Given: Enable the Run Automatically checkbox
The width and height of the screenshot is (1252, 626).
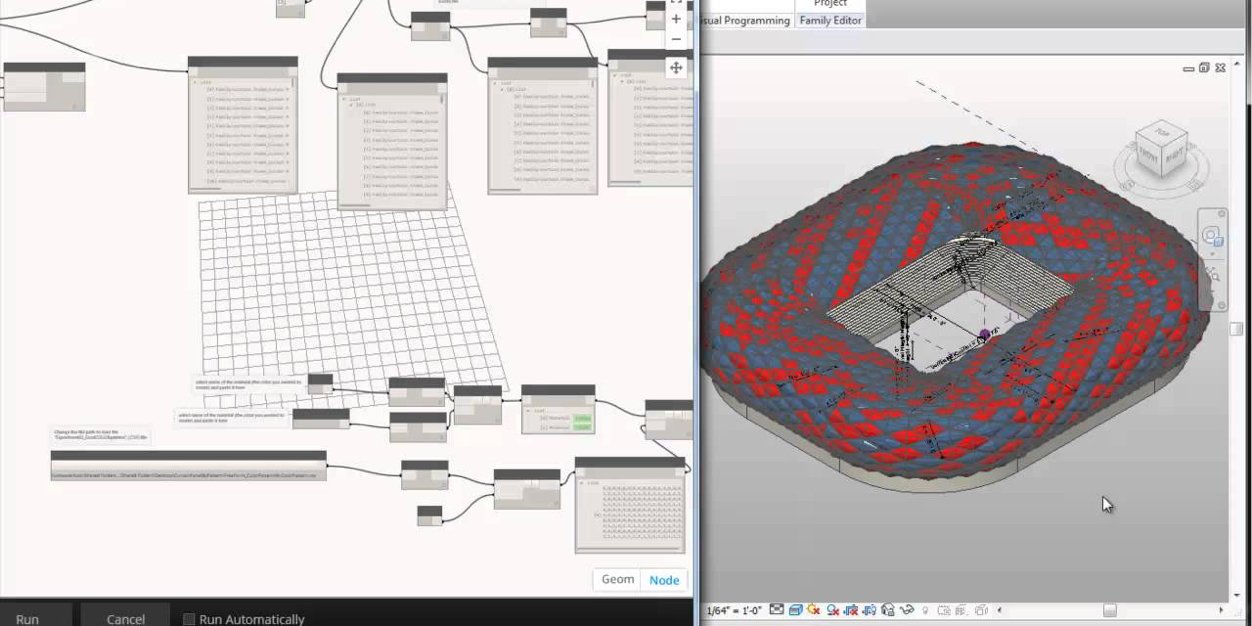Looking at the screenshot, I should (189, 619).
